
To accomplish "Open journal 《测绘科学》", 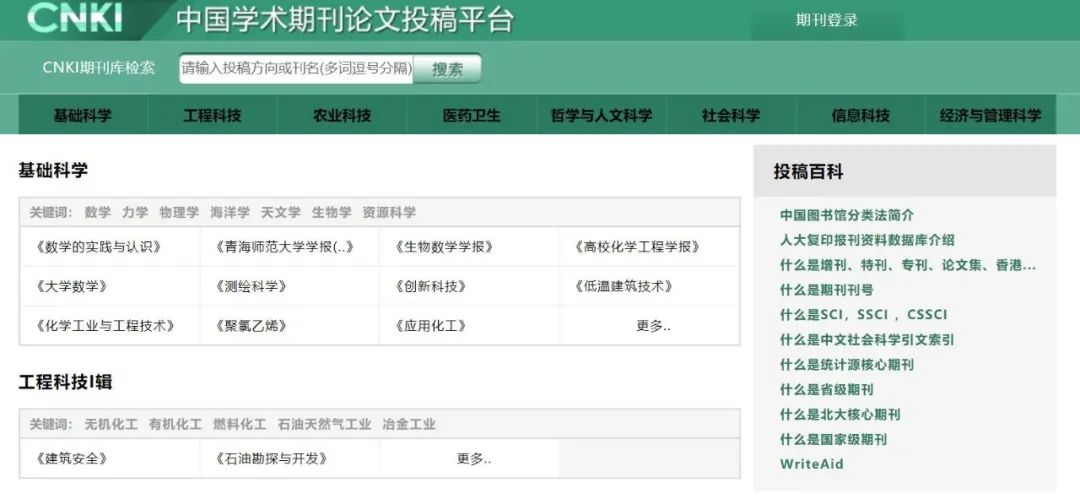I will click(250, 286).
